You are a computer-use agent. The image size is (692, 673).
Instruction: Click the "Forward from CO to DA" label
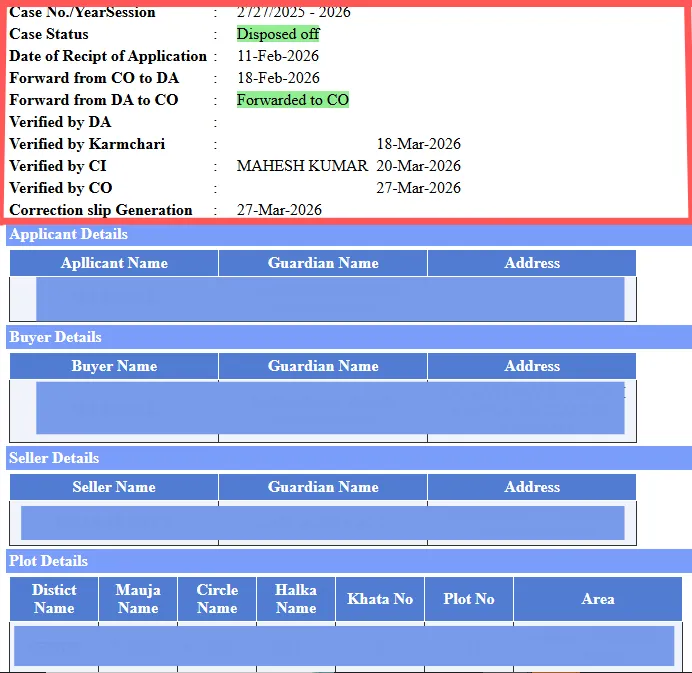pos(94,78)
